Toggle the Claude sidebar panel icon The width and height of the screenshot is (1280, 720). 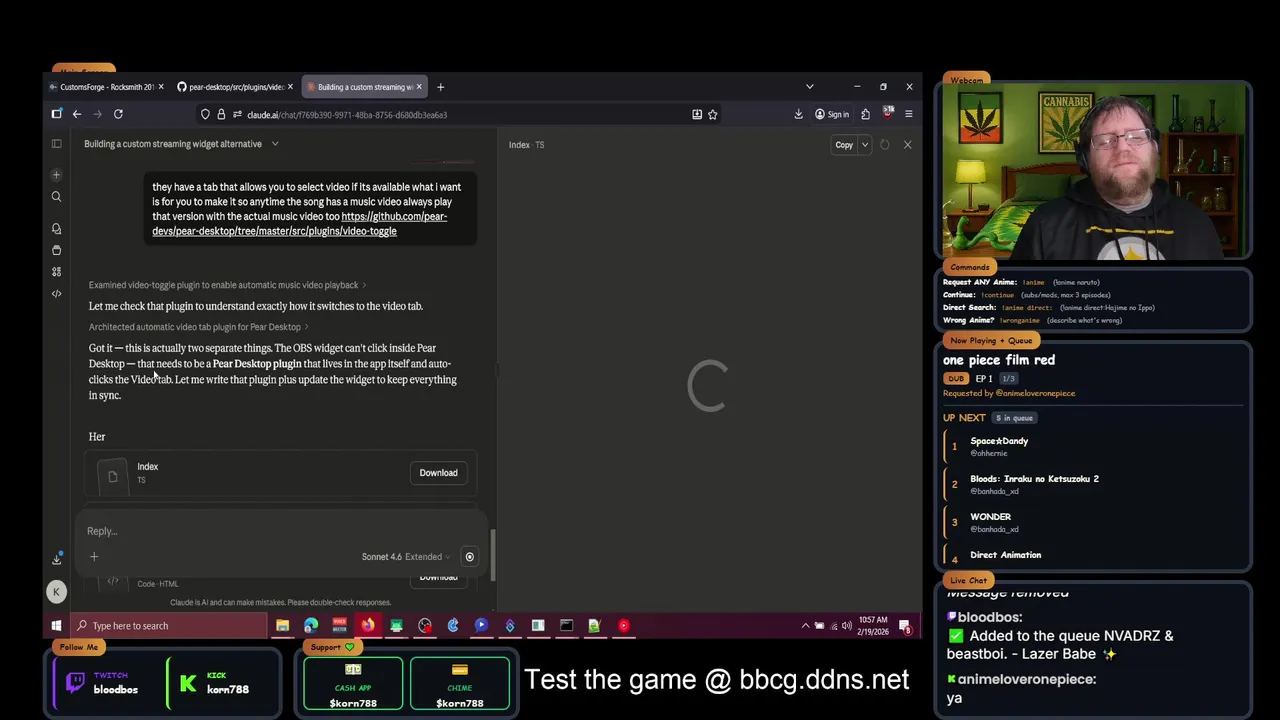[56, 144]
